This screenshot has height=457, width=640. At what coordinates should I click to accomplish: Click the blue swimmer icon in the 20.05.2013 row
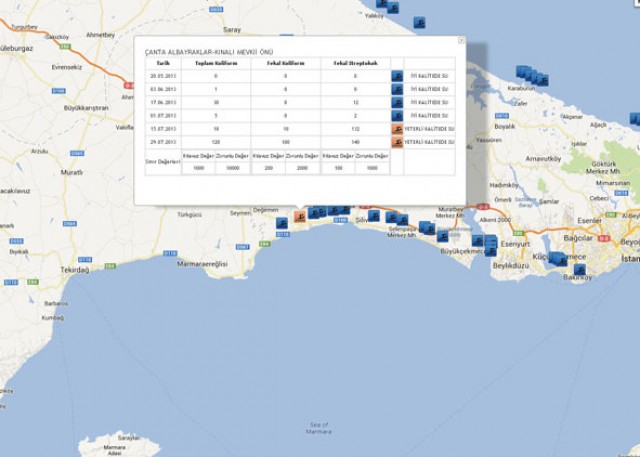(x=397, y=75)
